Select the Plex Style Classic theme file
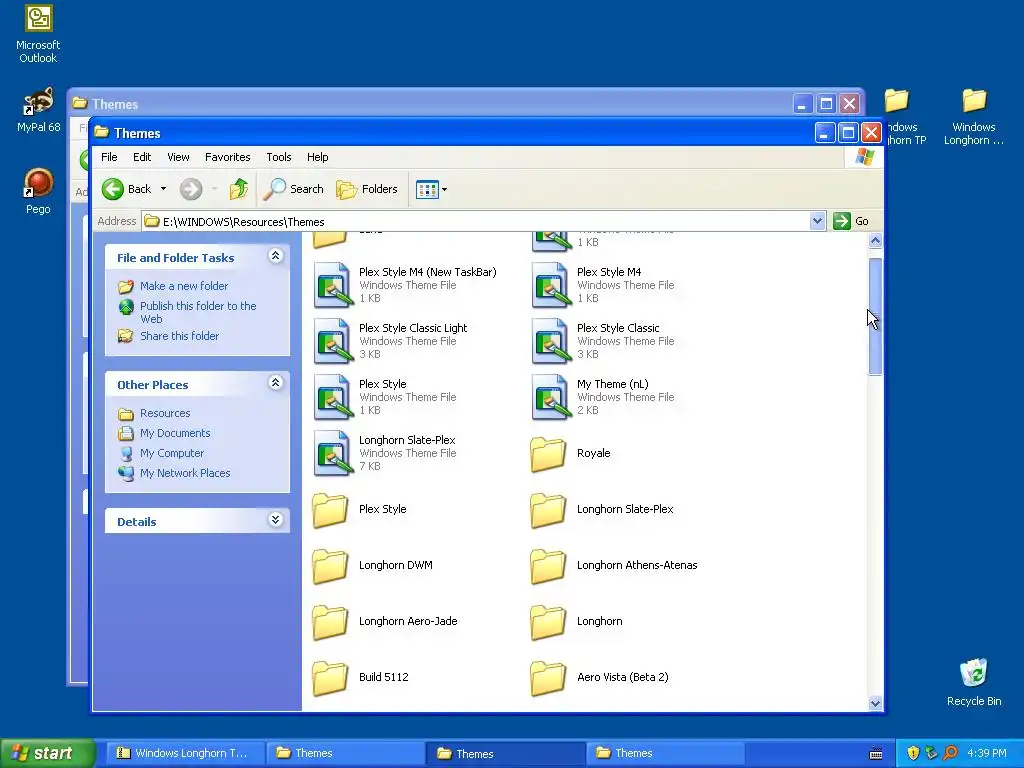The width and height of the screenshot is (1024, 768). point(603,341)
